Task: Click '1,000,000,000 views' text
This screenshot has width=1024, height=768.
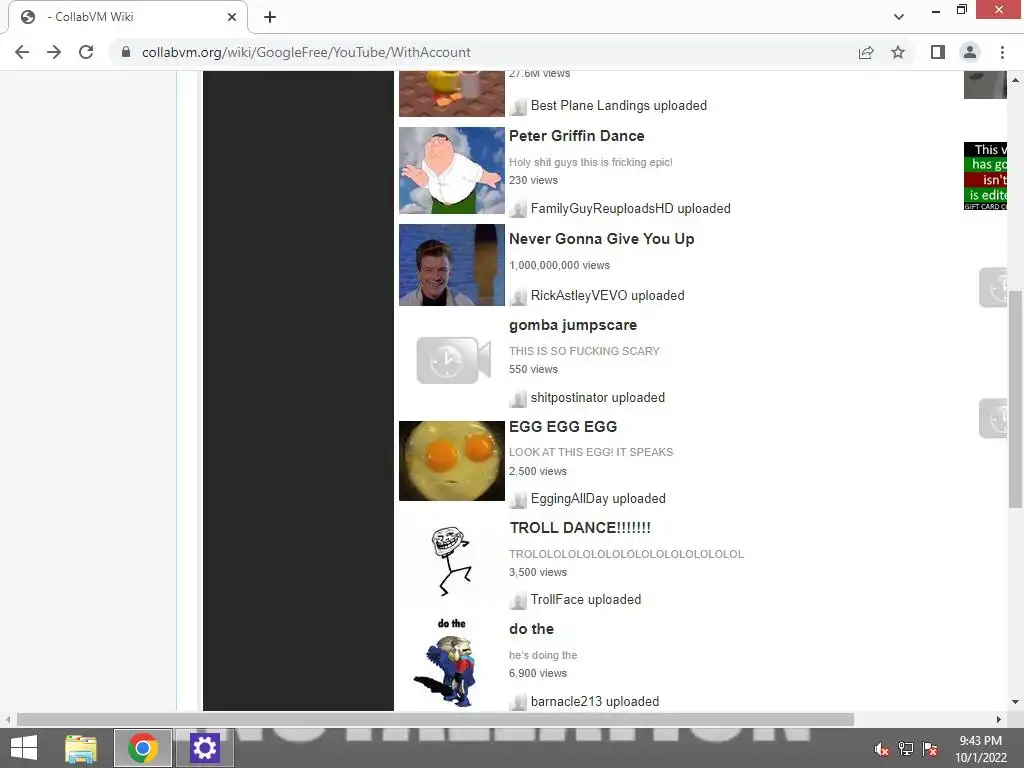Action: tap(559, 265)
